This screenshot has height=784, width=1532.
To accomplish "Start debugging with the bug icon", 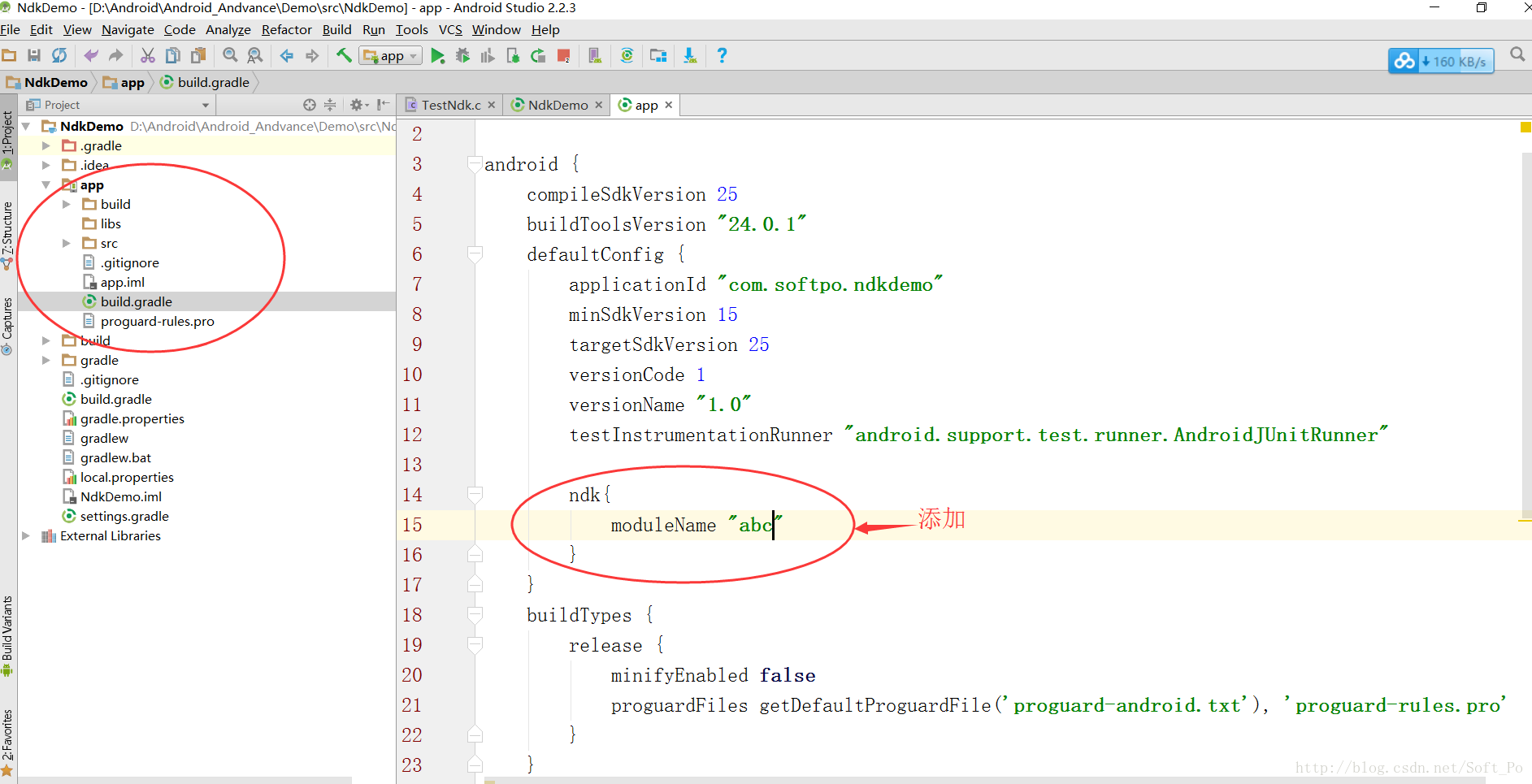I will click(462, 56).
